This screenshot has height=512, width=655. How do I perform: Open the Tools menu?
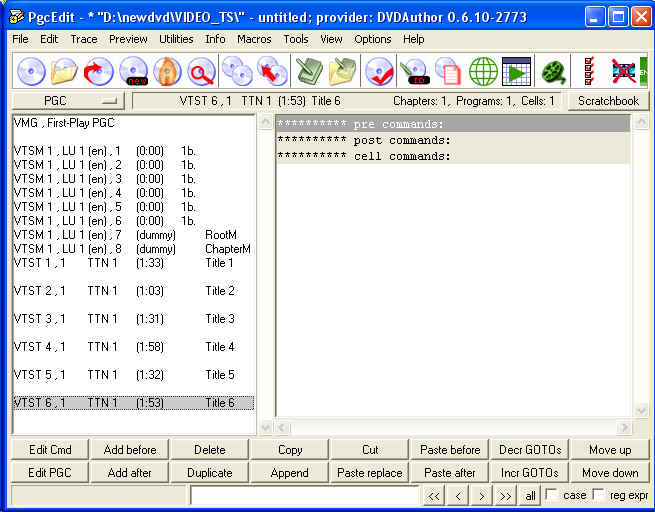click(296, 39)
